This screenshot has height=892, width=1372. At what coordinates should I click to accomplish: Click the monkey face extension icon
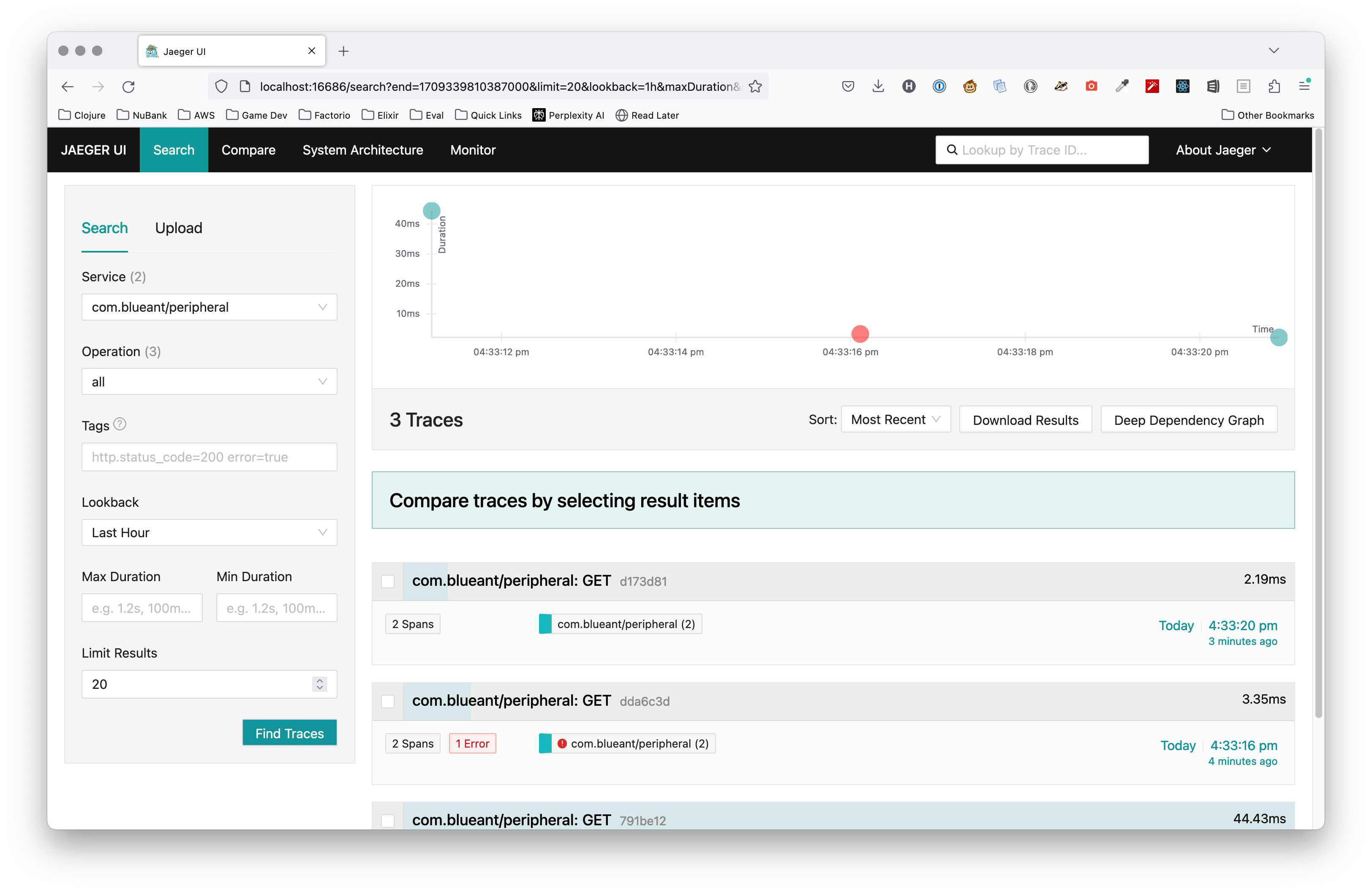pyautogui.click(x=969, y=87)
